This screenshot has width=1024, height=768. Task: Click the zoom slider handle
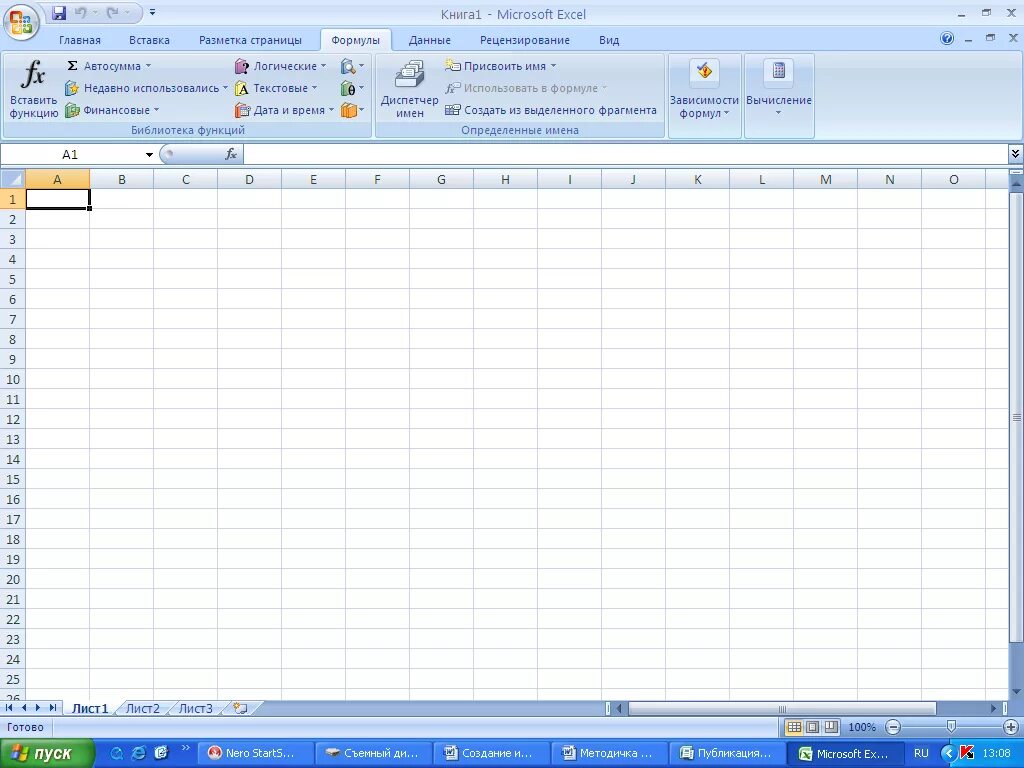tap(951, 727)
